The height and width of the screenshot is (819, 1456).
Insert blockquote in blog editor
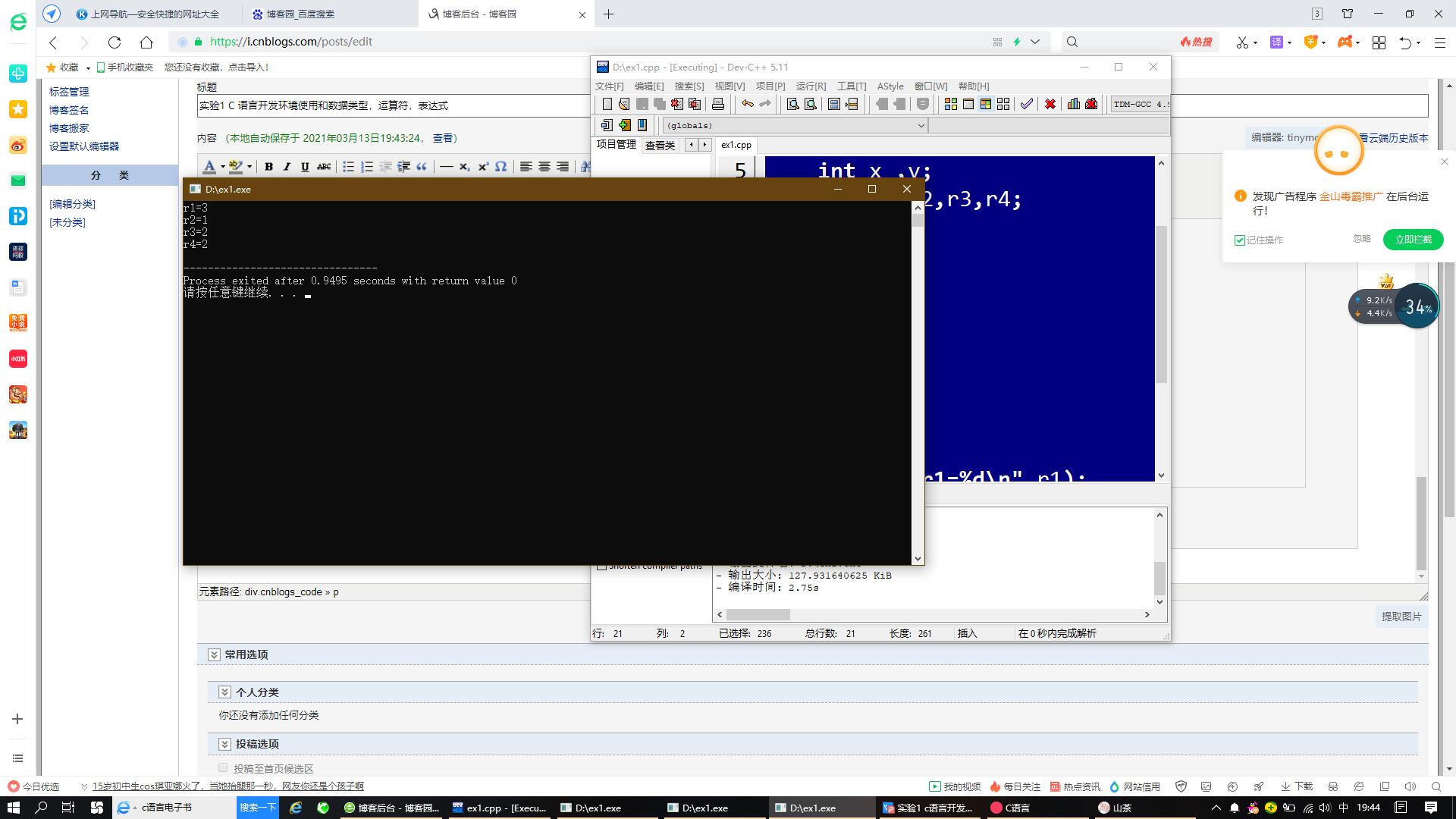[422, 167]
